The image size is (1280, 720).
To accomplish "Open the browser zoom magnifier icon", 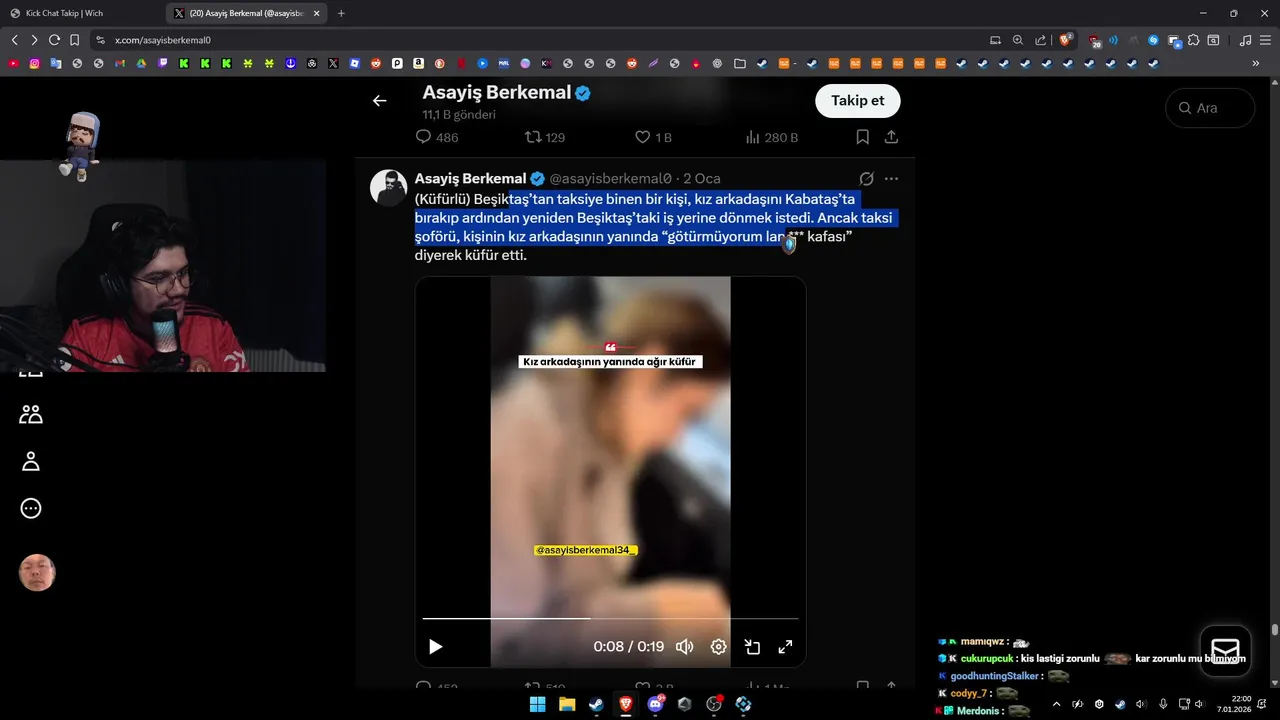I will pos(1018,40).
